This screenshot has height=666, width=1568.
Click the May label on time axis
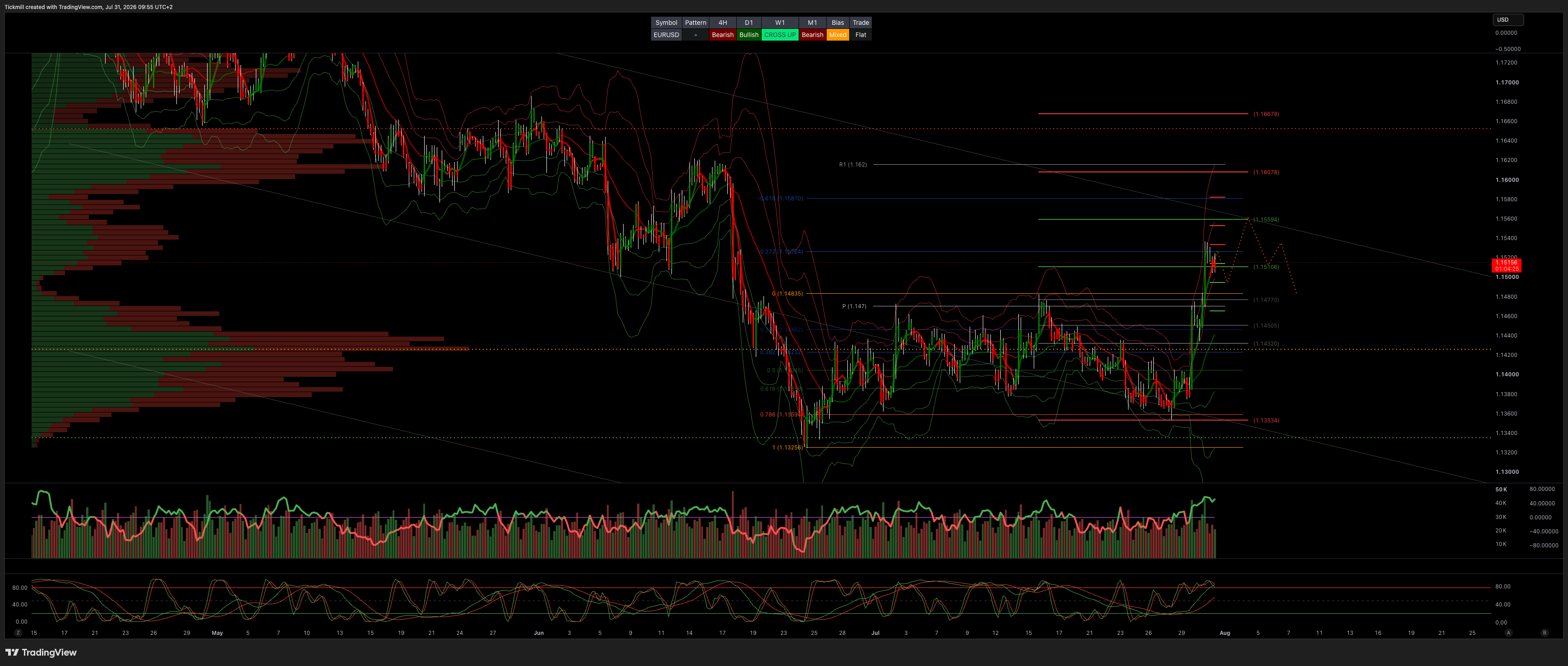[x=217, y=633]
